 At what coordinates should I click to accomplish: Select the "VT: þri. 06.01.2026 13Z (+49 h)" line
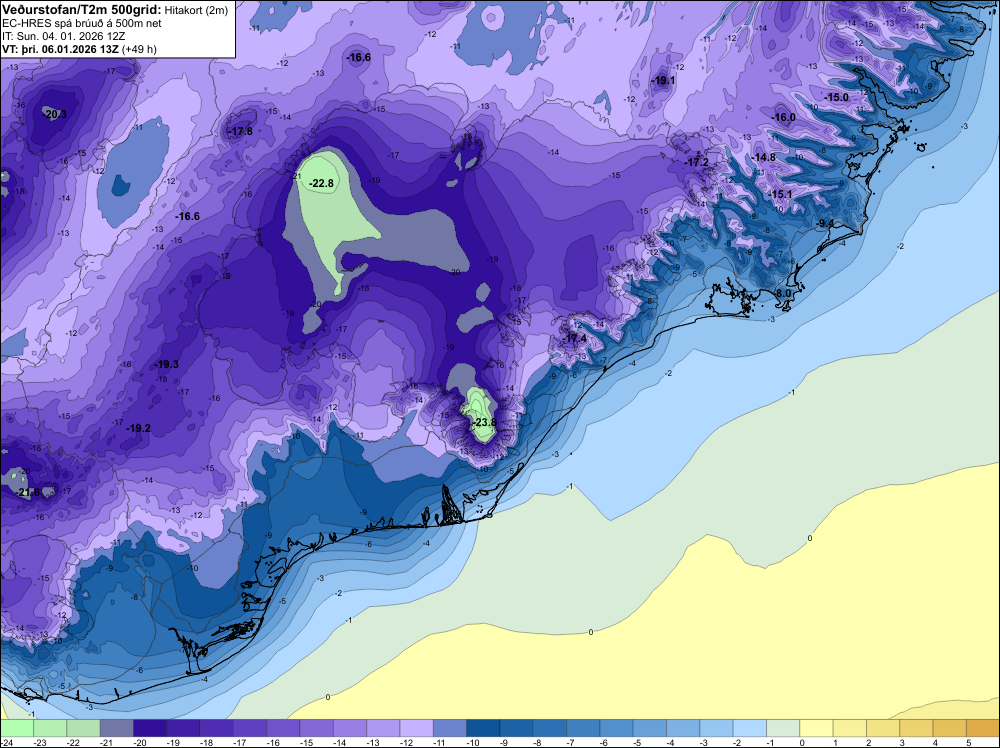pyautogui.click(x=79, y=49)
